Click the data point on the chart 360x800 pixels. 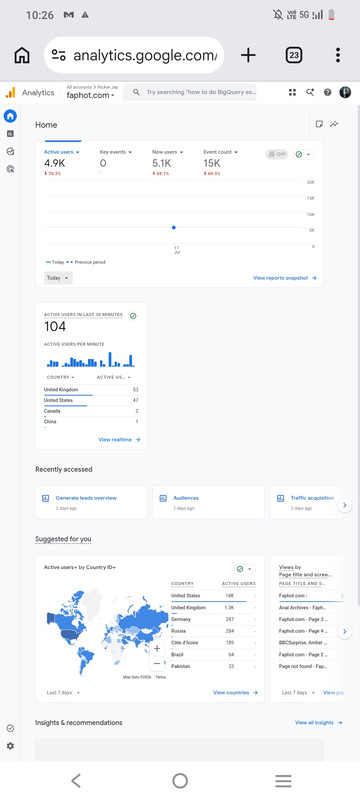174,228
